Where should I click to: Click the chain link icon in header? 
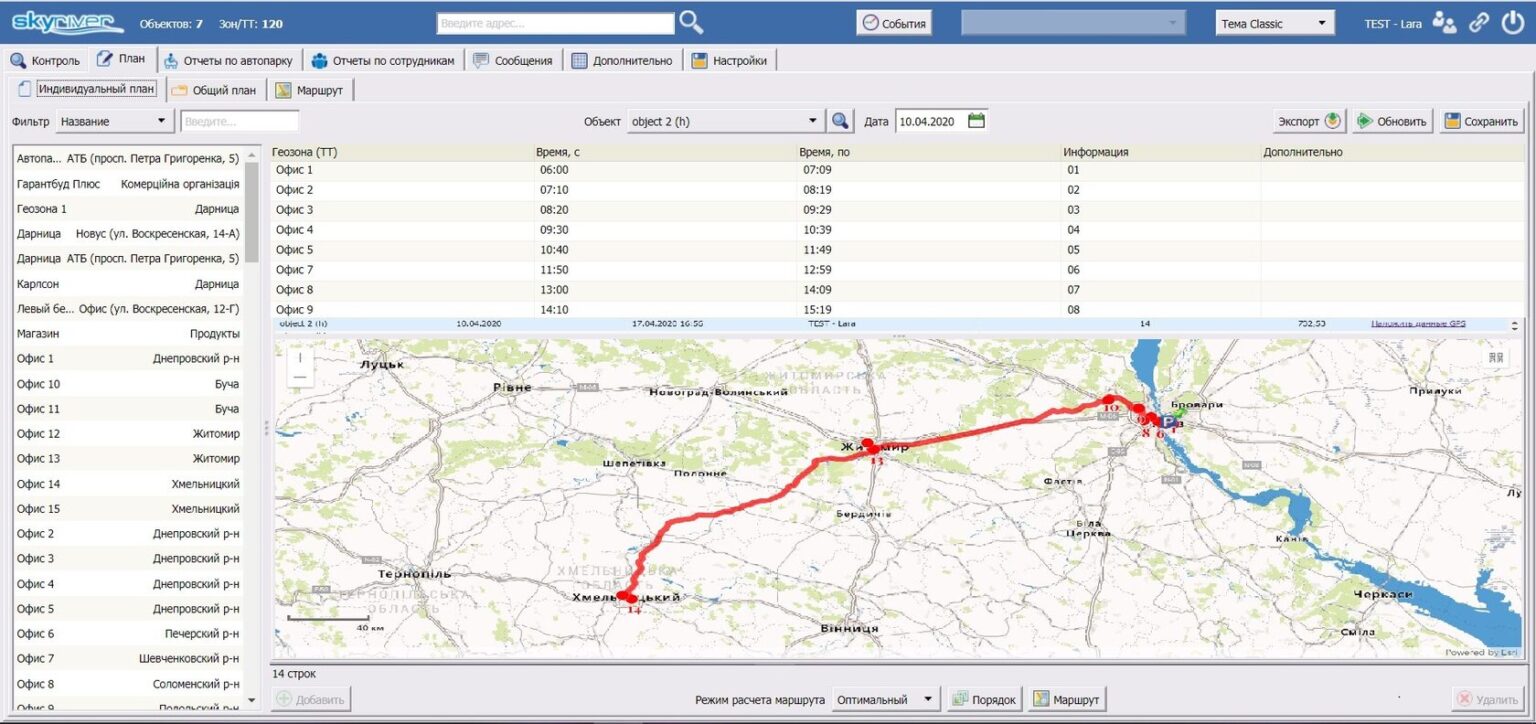point(1478,23)
